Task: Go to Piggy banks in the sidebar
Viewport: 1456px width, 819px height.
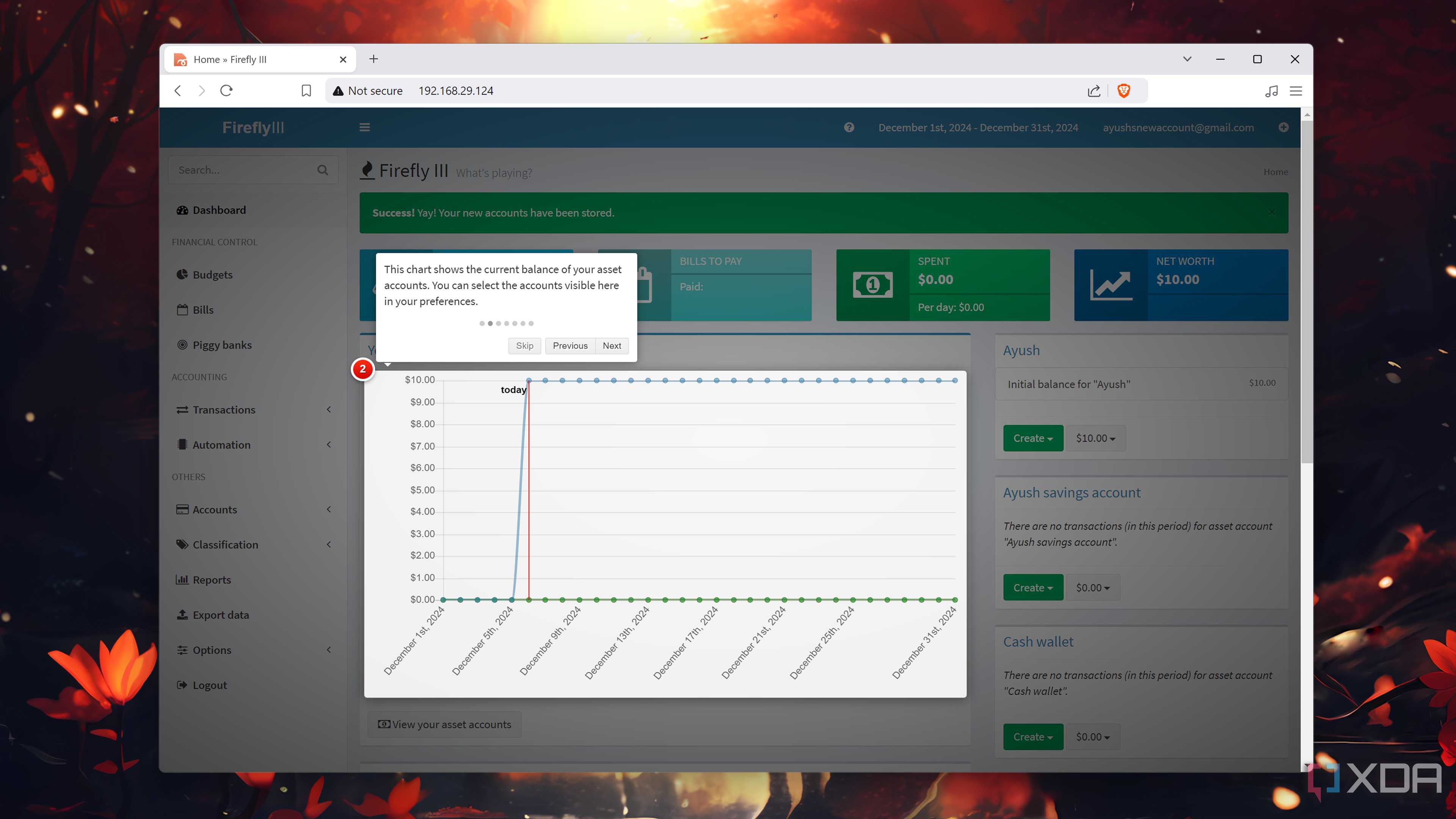Action: pos(222,345)
